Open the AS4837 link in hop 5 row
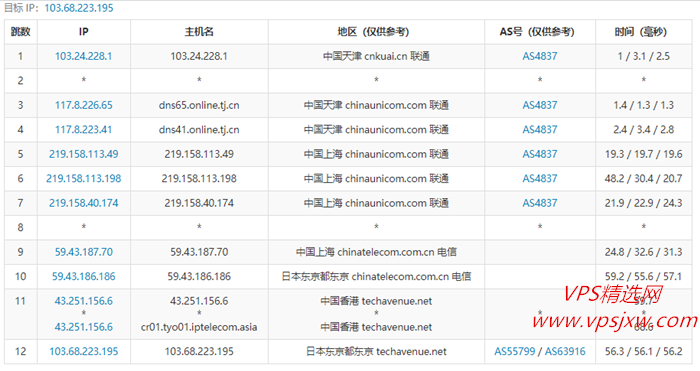This screenshot has height=371, width=700. point(540,154)
